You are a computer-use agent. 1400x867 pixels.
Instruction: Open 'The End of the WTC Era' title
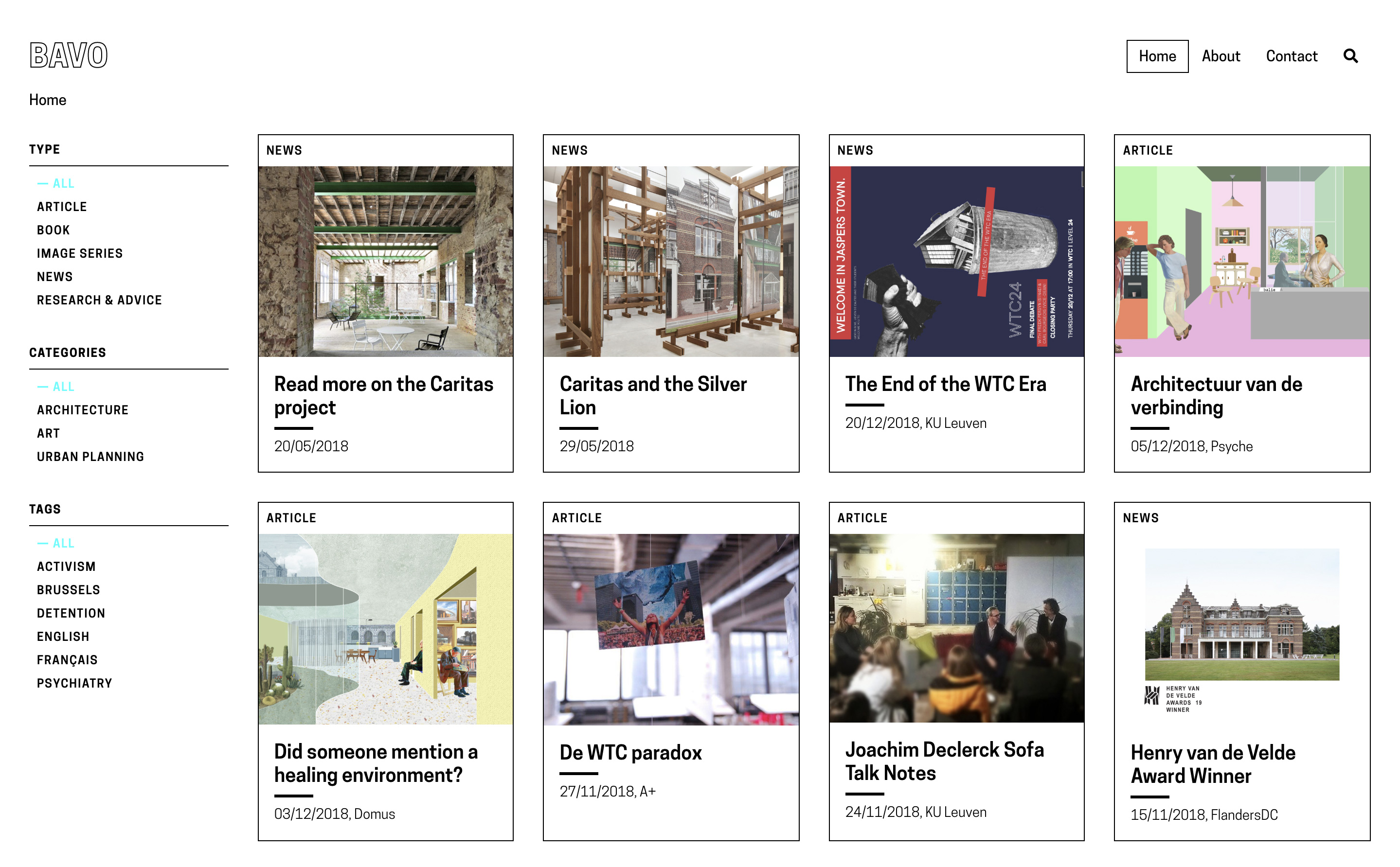coord(945,384)
